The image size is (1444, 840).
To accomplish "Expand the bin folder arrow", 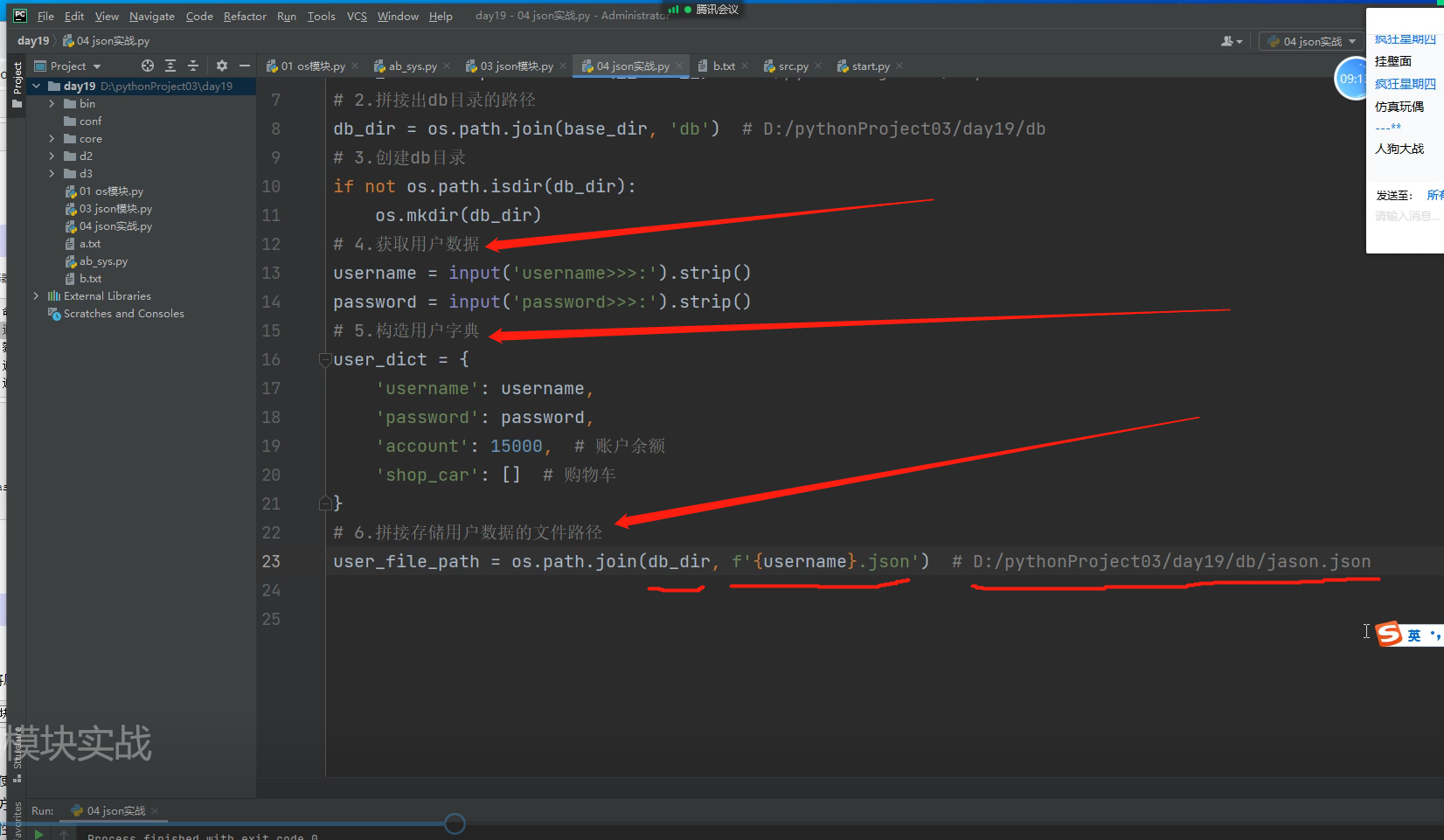I will tap(52, 103).
